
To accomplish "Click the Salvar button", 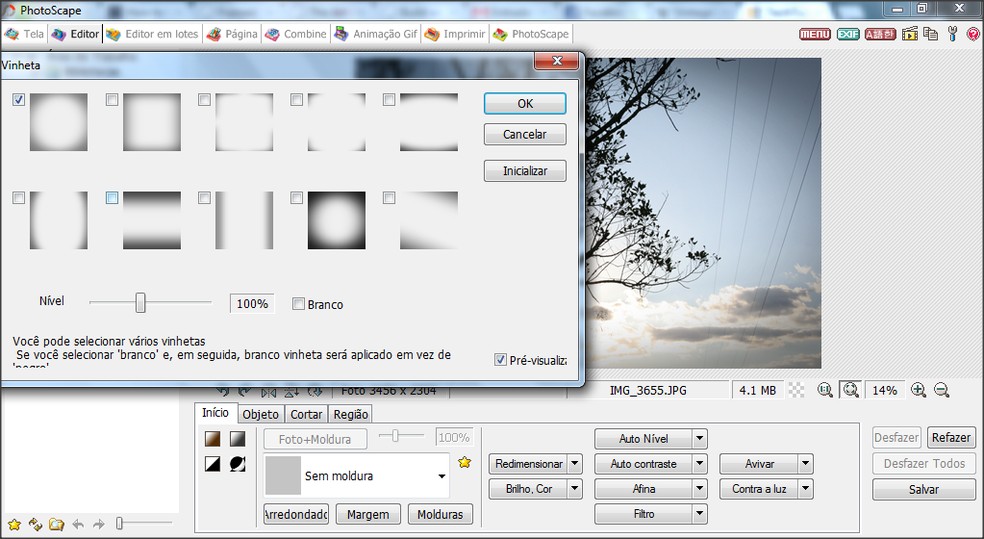I will click(x=924, y=489).
